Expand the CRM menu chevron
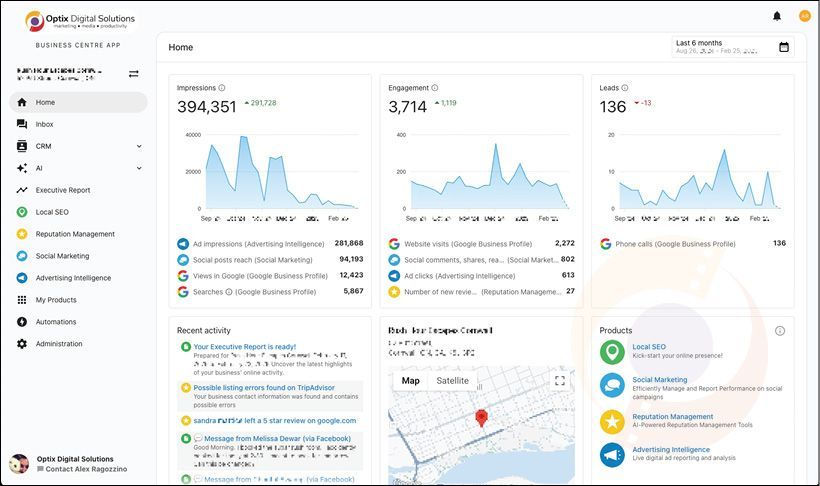Viewport: 820px width, 486px height. pos(139,146)
